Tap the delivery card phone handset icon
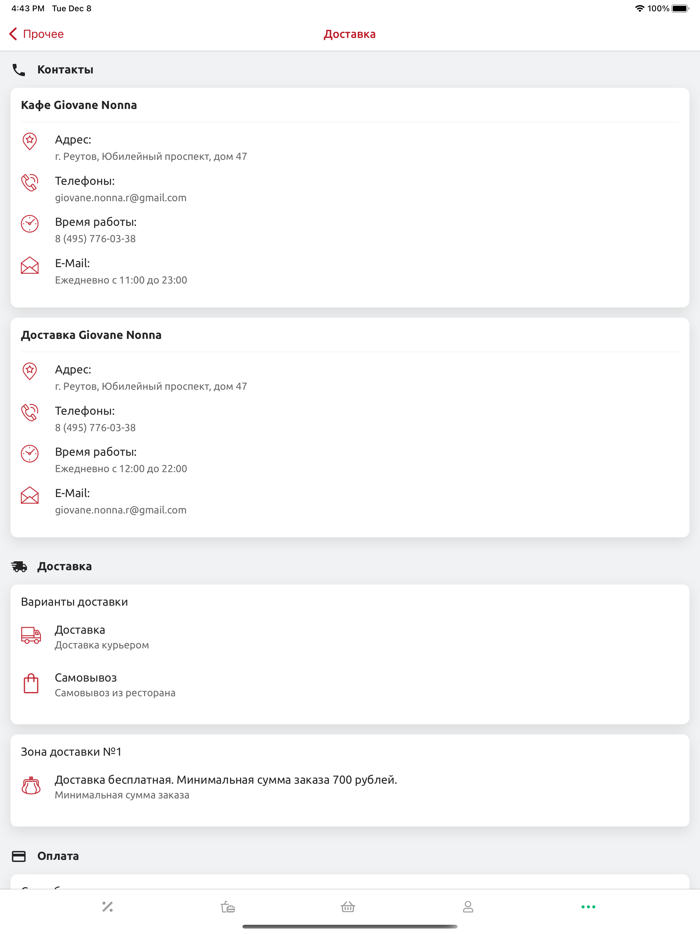Image resolution: width=700 pixels, height=934 pixels. 30,413
